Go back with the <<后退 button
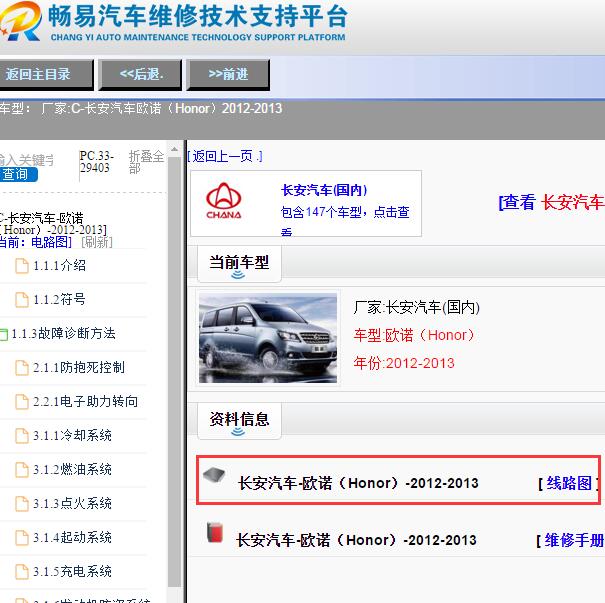The width and height of the screenshot is (605, 603). pyautogui.click(x=140, y=74)
